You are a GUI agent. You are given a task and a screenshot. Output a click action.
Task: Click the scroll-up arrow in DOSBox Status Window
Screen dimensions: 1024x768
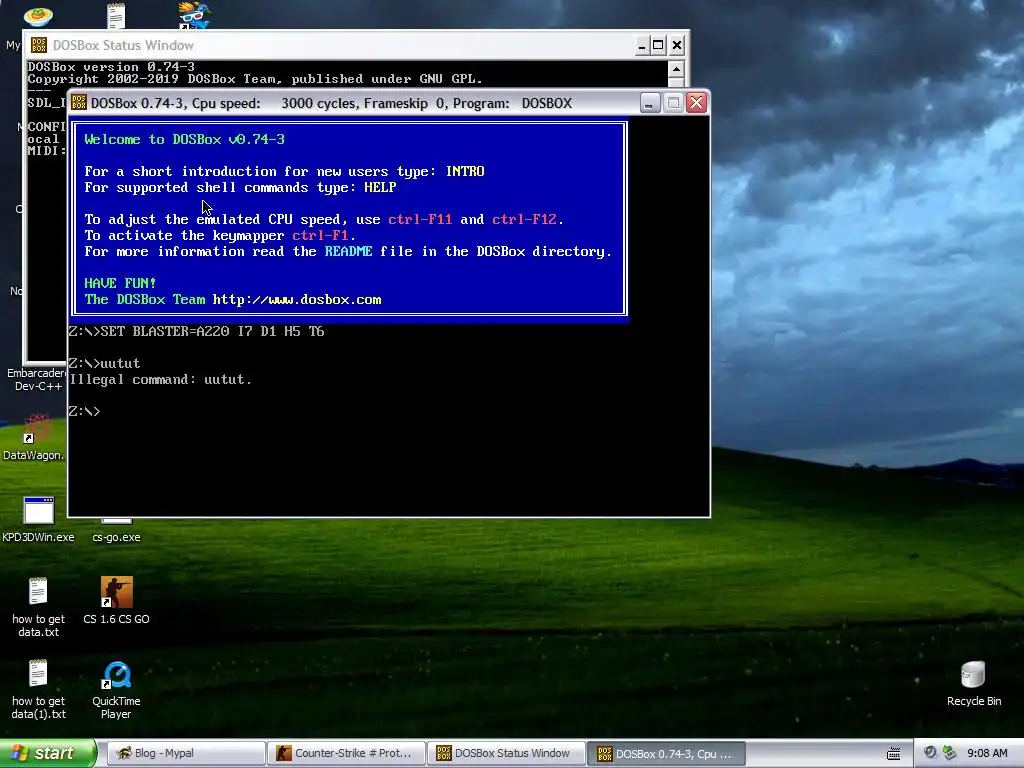pyautogui.click(x=676, y=69)
